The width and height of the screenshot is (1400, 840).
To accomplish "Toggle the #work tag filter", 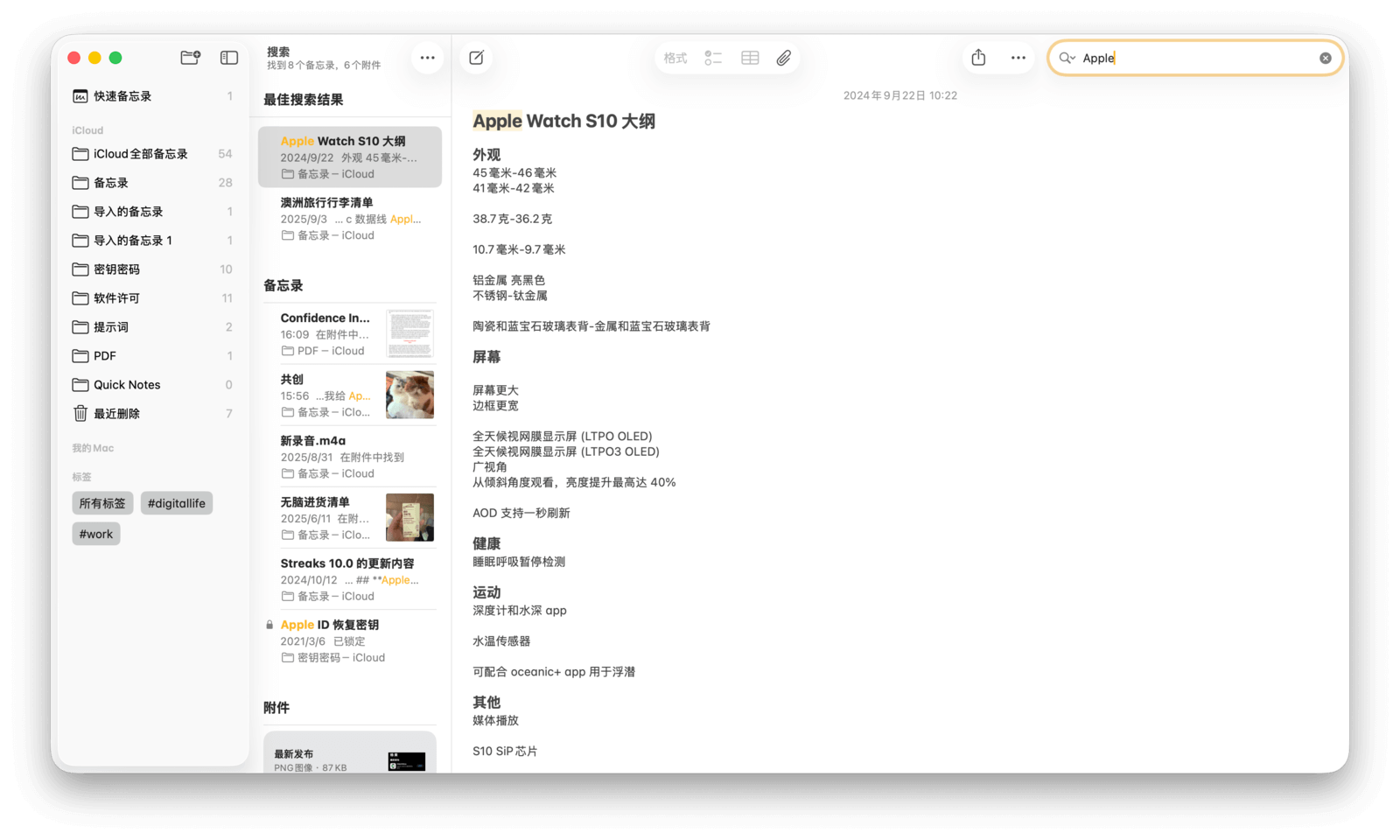I will (96, 534).
